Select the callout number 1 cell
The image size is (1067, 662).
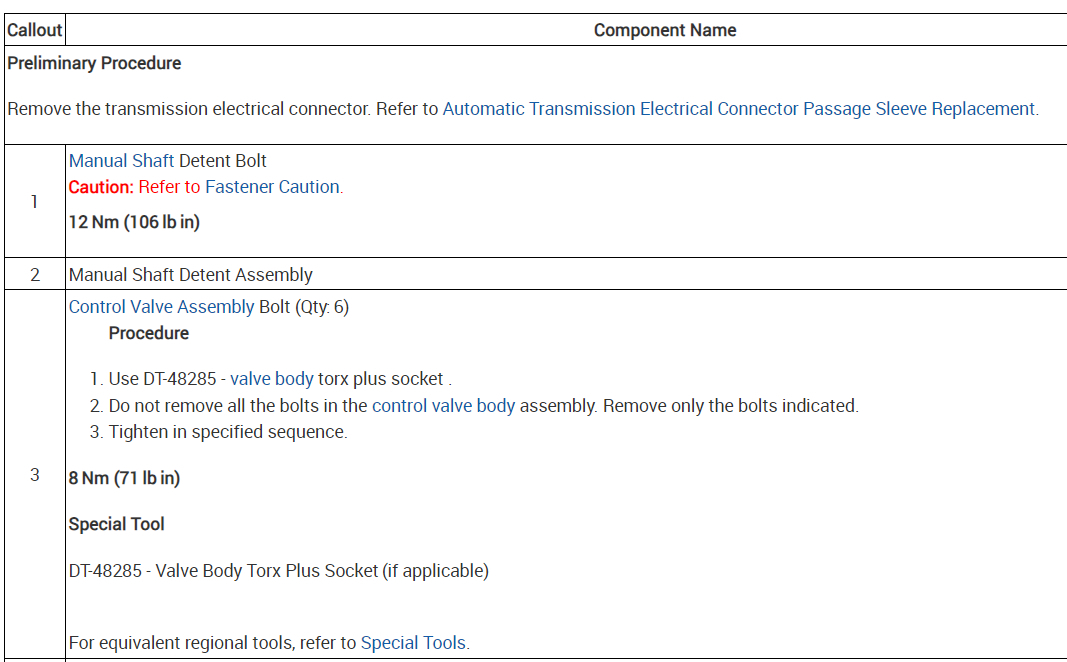34,201
